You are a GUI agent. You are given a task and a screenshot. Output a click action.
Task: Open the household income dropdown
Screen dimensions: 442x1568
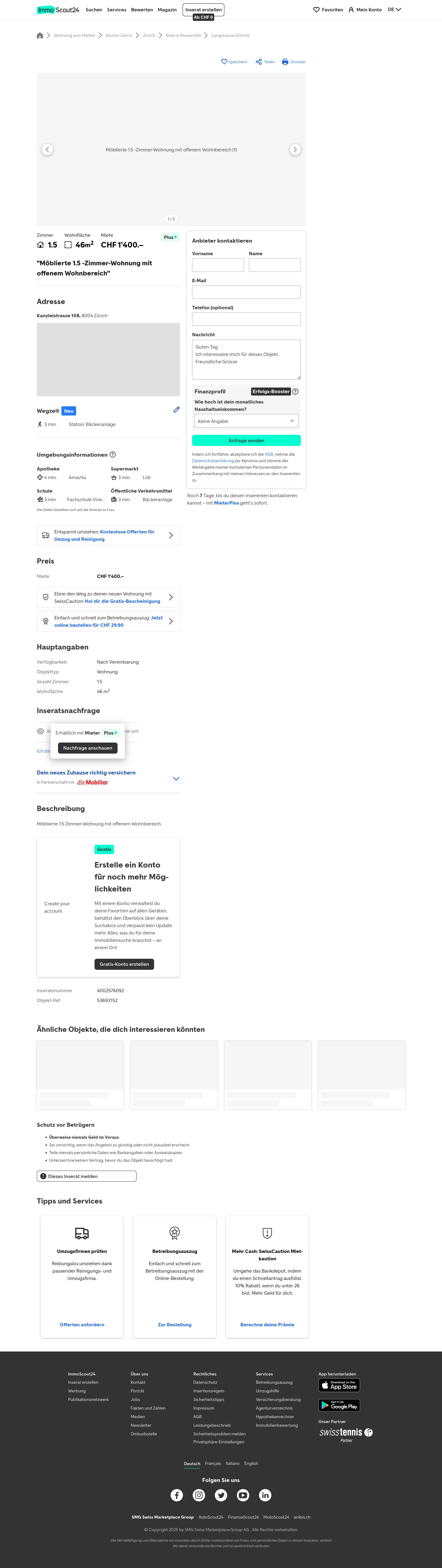tap(246, 421)
